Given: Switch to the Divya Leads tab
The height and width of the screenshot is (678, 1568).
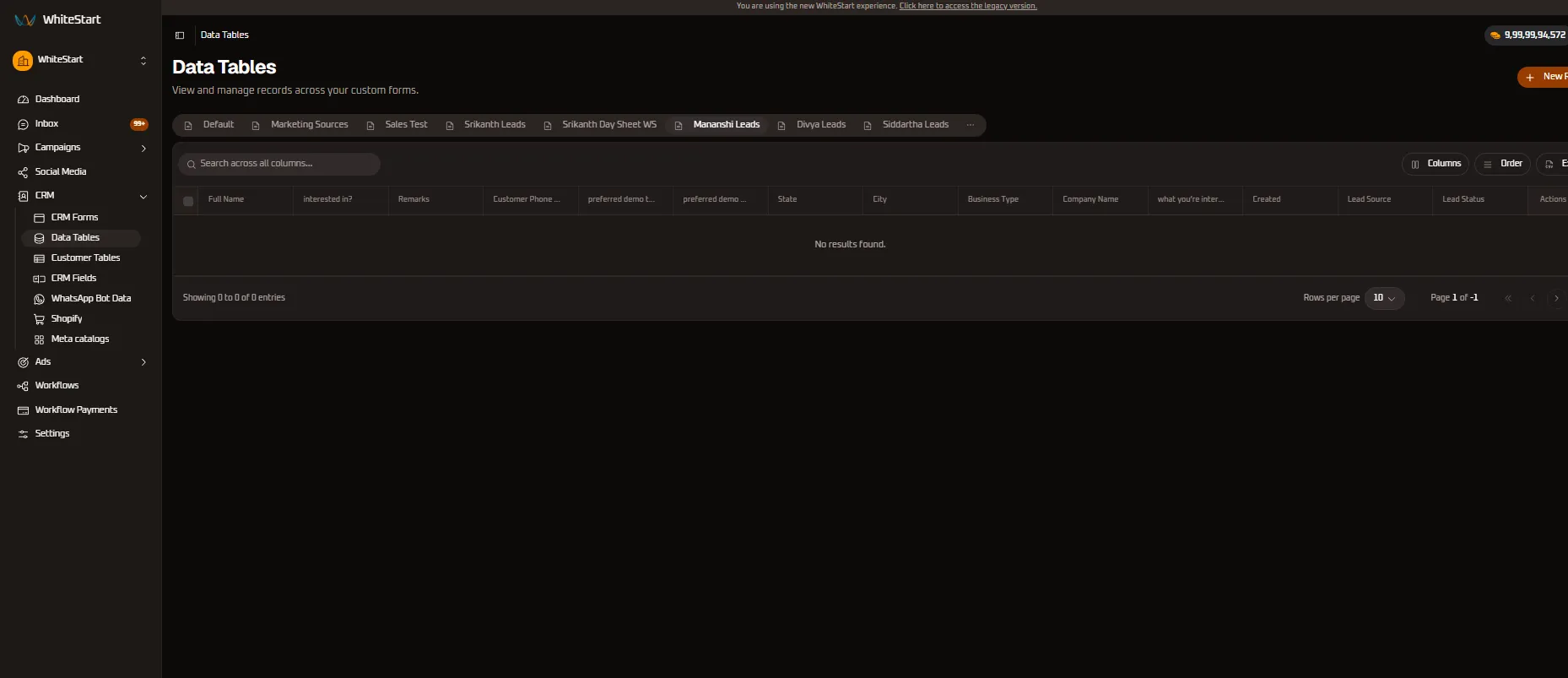Looking at the screenshot, I should tap(812, 125).
